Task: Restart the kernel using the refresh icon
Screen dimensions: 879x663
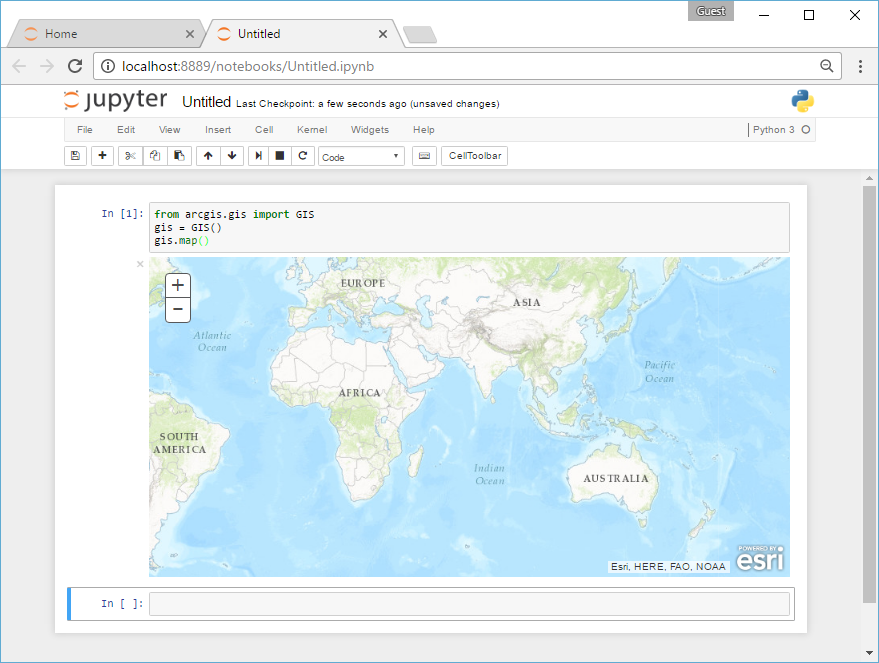Action: (304, 156)
